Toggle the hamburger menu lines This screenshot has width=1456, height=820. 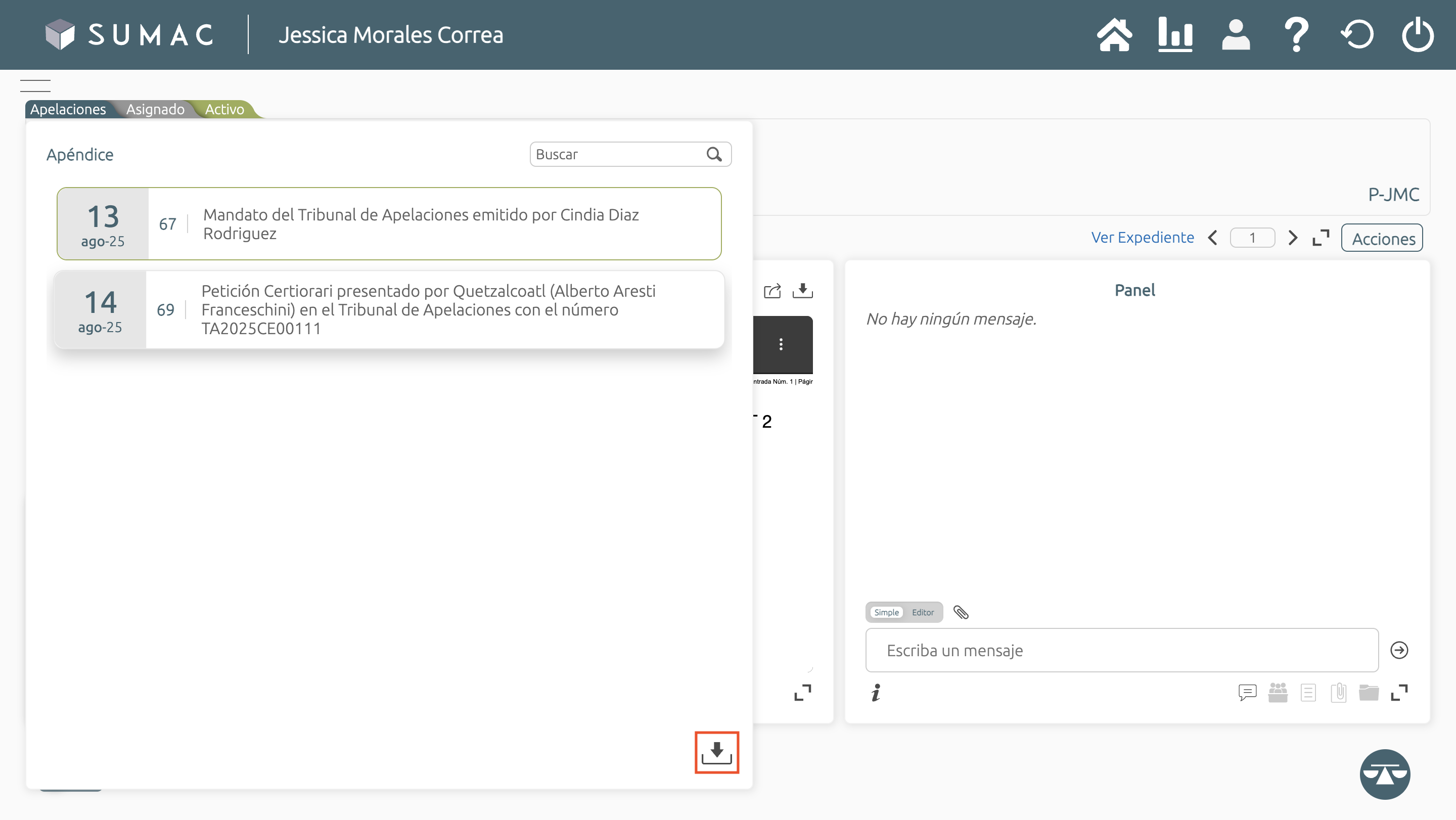[x=35, y=86]
